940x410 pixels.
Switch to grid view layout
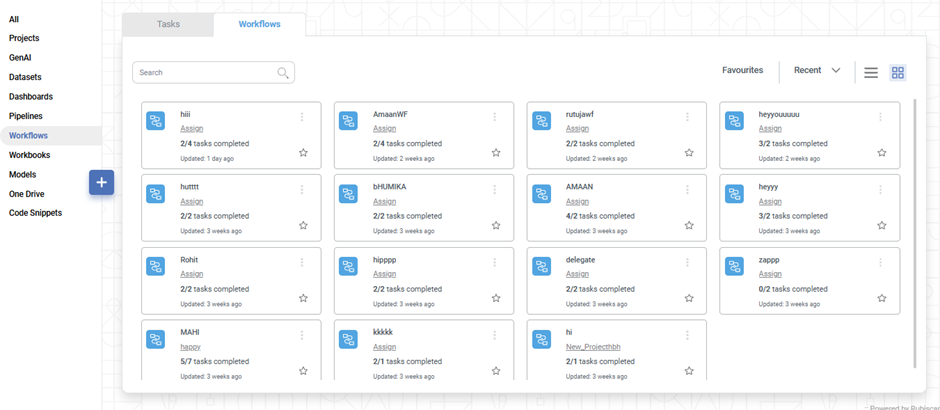(898, 73)
